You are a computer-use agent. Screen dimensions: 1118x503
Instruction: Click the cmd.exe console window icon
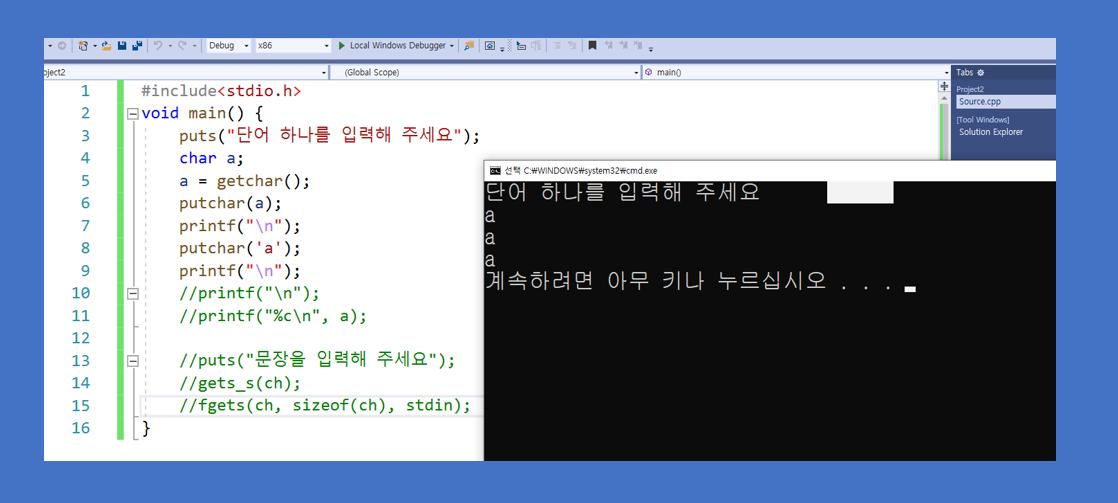coord(494,171)
